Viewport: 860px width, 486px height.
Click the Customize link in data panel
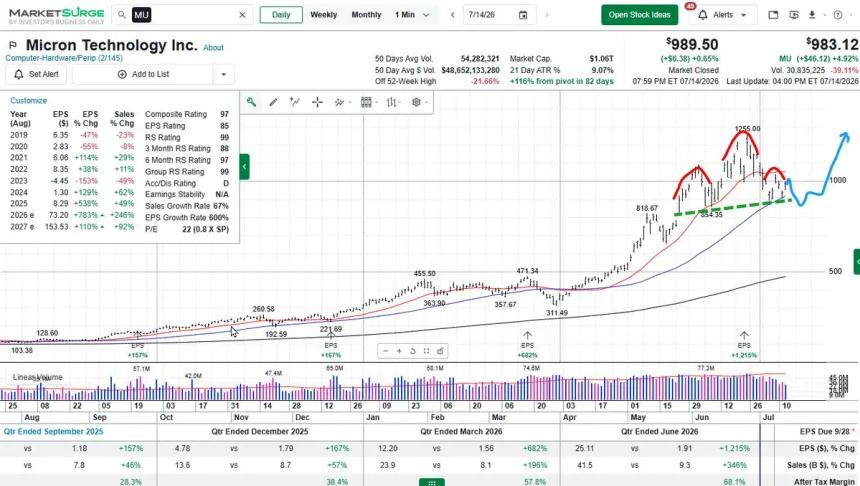(x=29, y=100)
